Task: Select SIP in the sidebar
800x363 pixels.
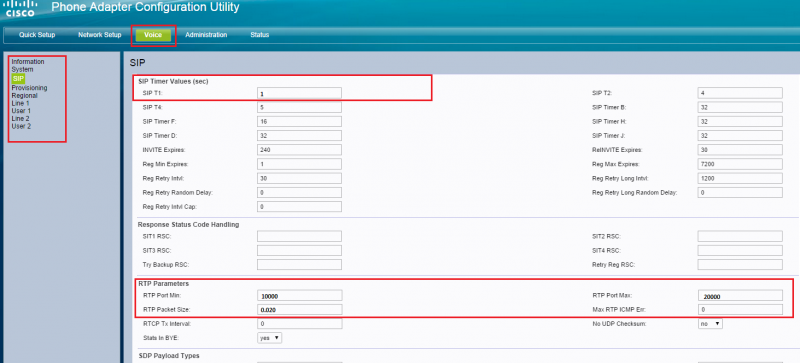Action: (x=18, y=79)
